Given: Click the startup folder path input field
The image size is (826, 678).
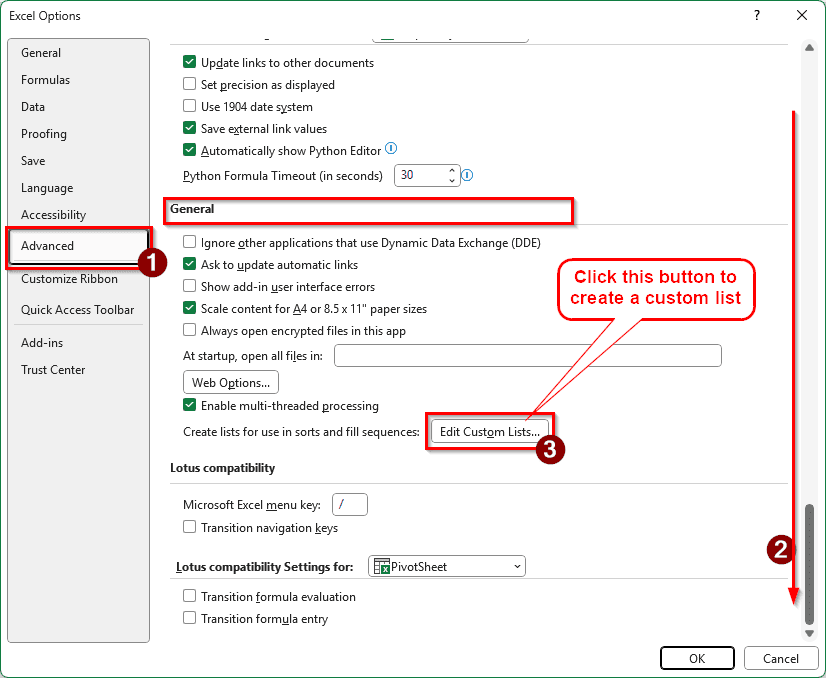Looking at the screenshot, I should [527, 355].
